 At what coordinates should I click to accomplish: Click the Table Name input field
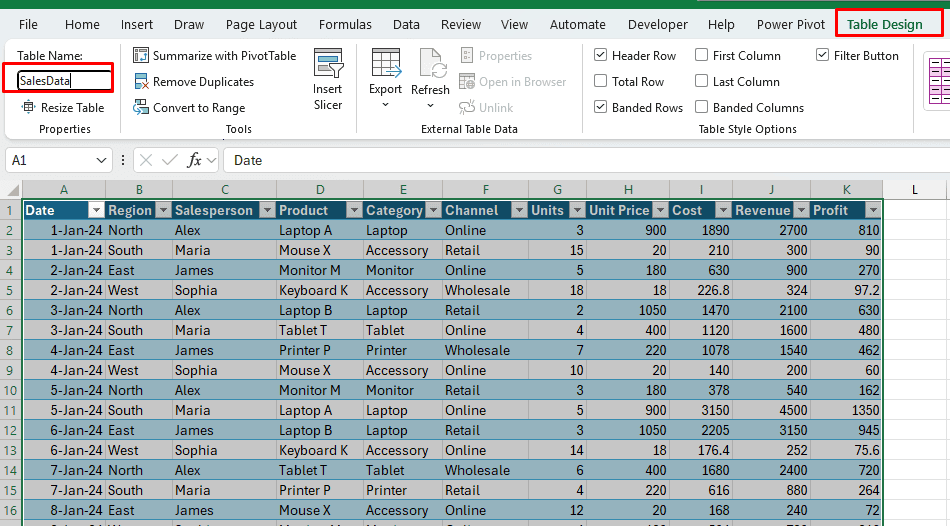pyautogui.click(x=64, y=81)
